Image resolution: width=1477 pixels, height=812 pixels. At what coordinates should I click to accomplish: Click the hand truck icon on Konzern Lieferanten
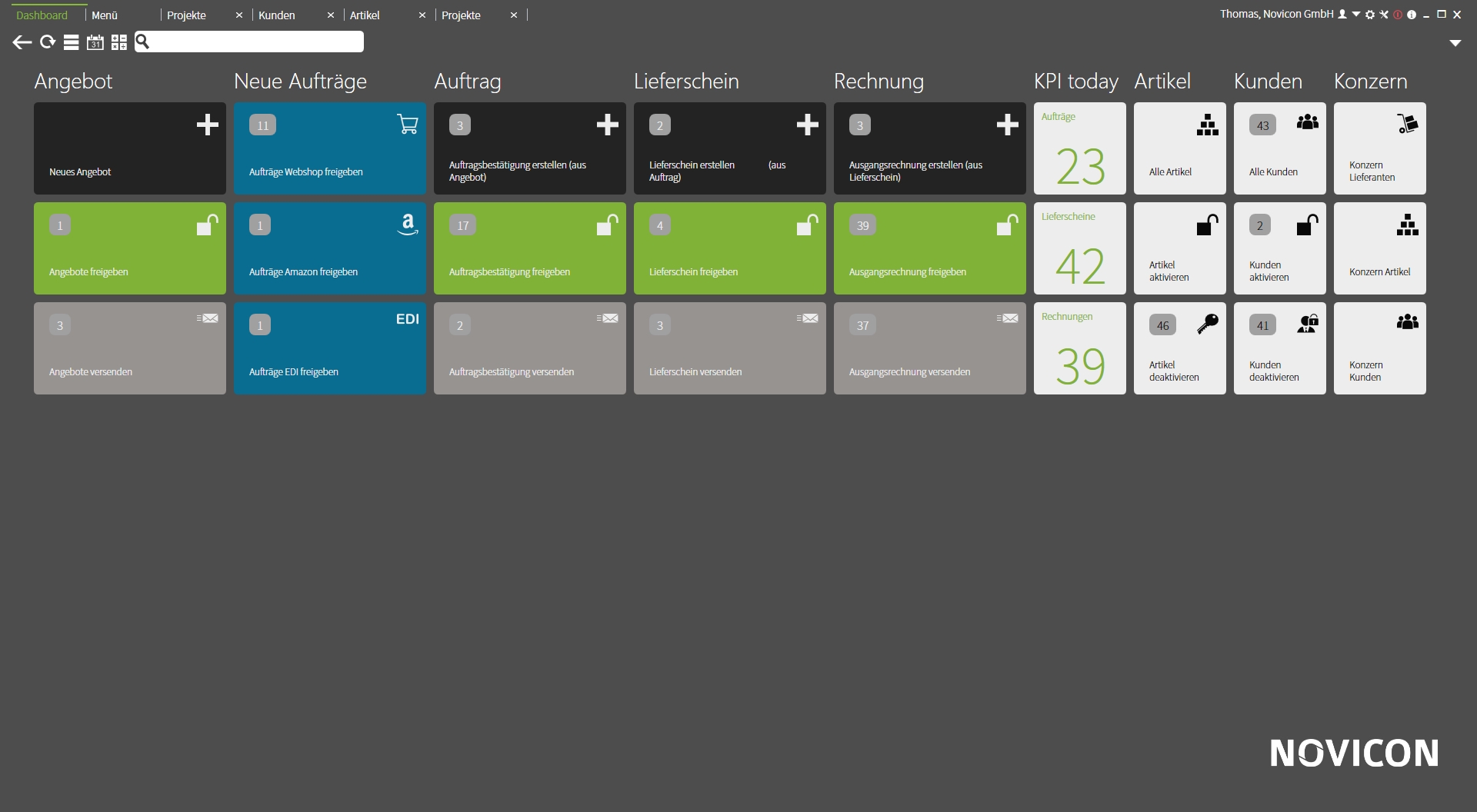click(1408, 124)
